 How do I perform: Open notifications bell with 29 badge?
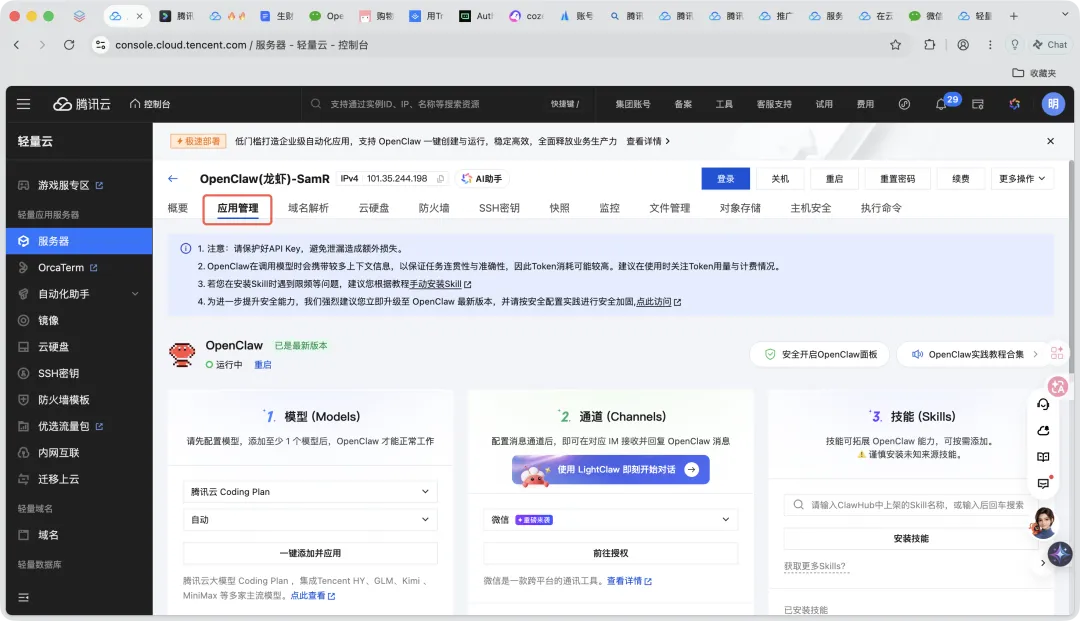click(x=941, y=104)
